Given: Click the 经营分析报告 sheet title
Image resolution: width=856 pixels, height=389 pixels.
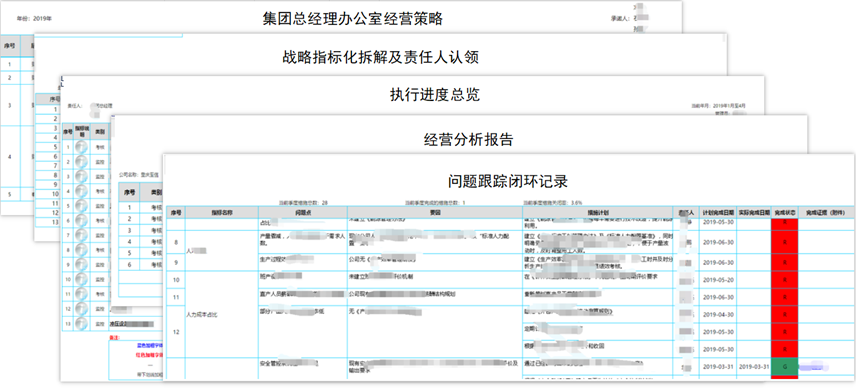Looking at the screenshot, I should [468, 139].
